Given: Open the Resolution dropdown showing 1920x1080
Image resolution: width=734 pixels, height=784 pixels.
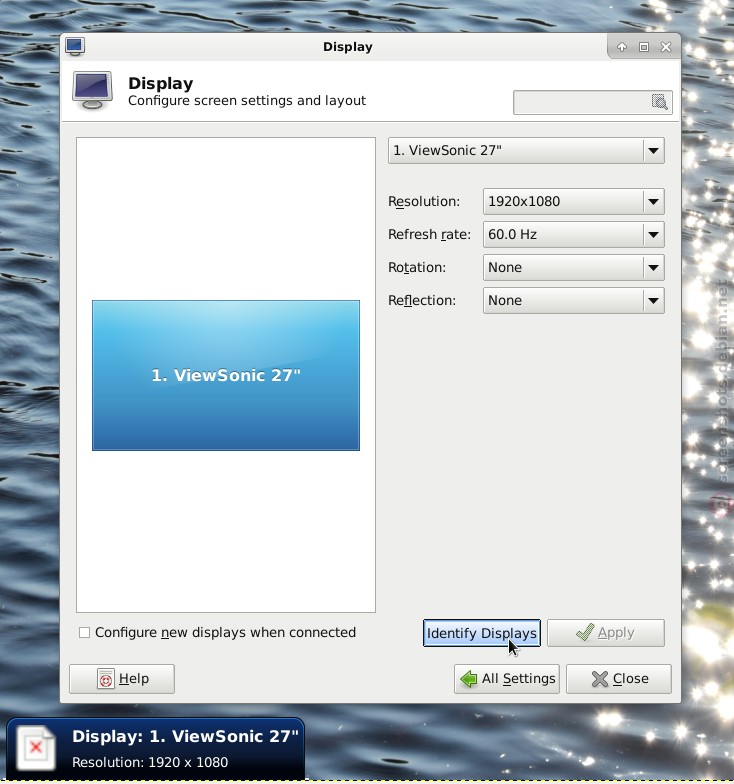Looking at the screenshot, I should pos(574,202).
